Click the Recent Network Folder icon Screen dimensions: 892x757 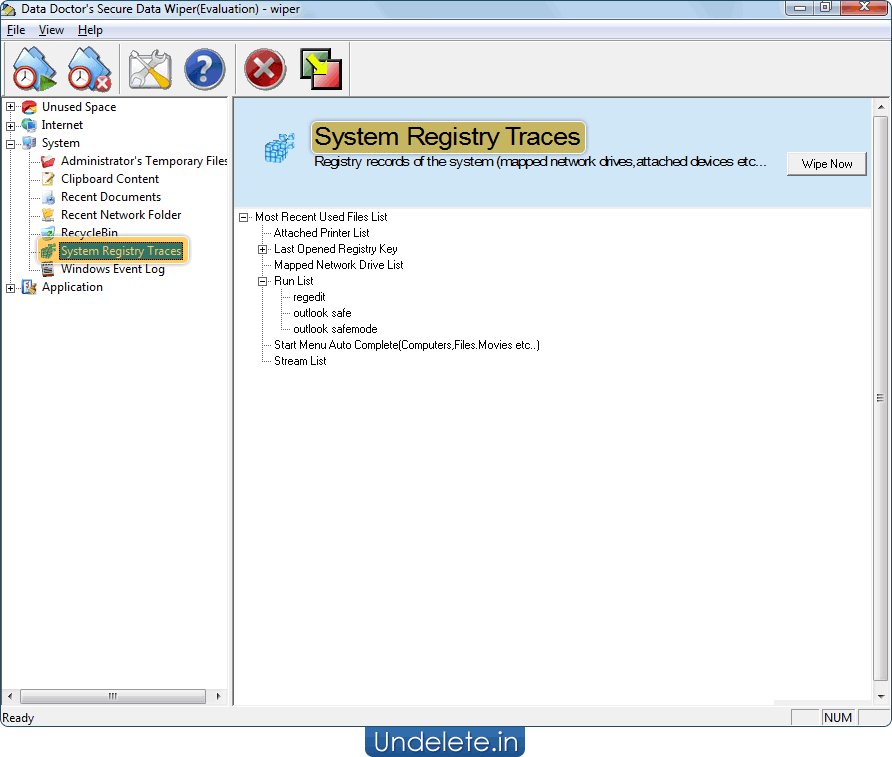pos(48,215)
